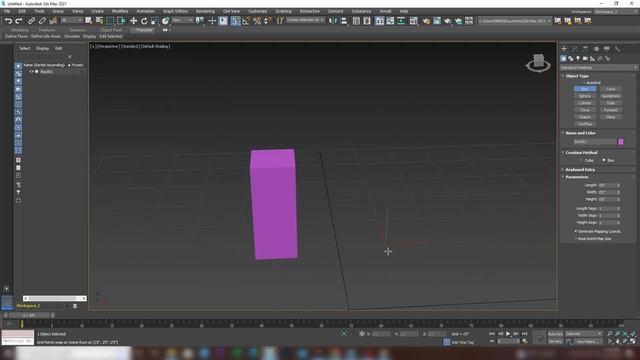Enable Real-World Map Size checkbox

pos(576,238)
